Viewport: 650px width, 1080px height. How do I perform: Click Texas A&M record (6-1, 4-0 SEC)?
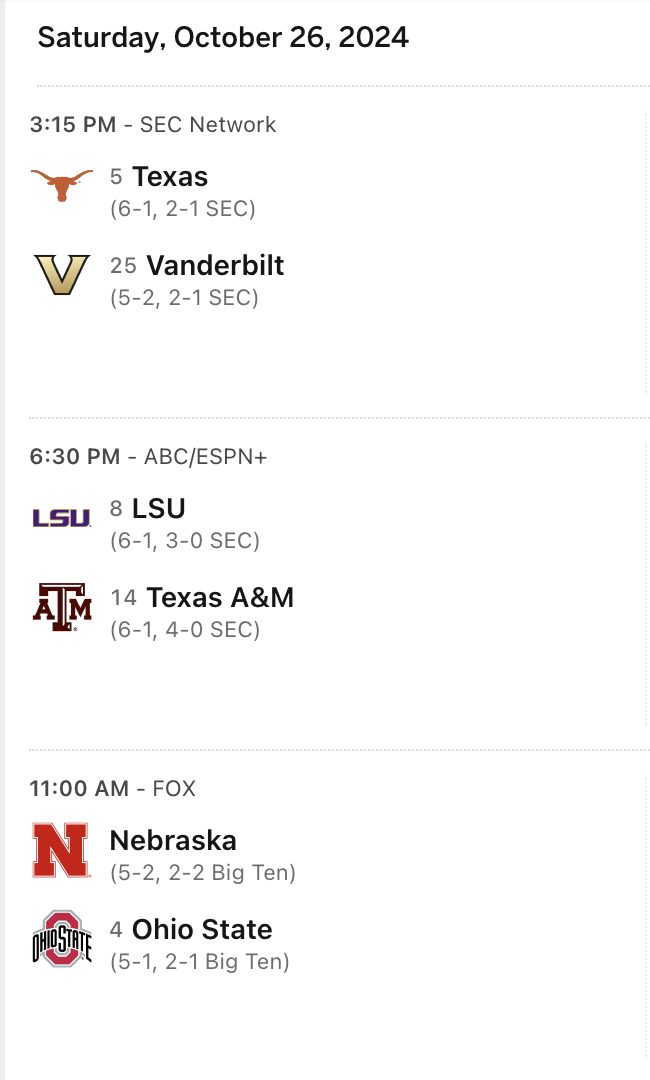pos(185,629)
